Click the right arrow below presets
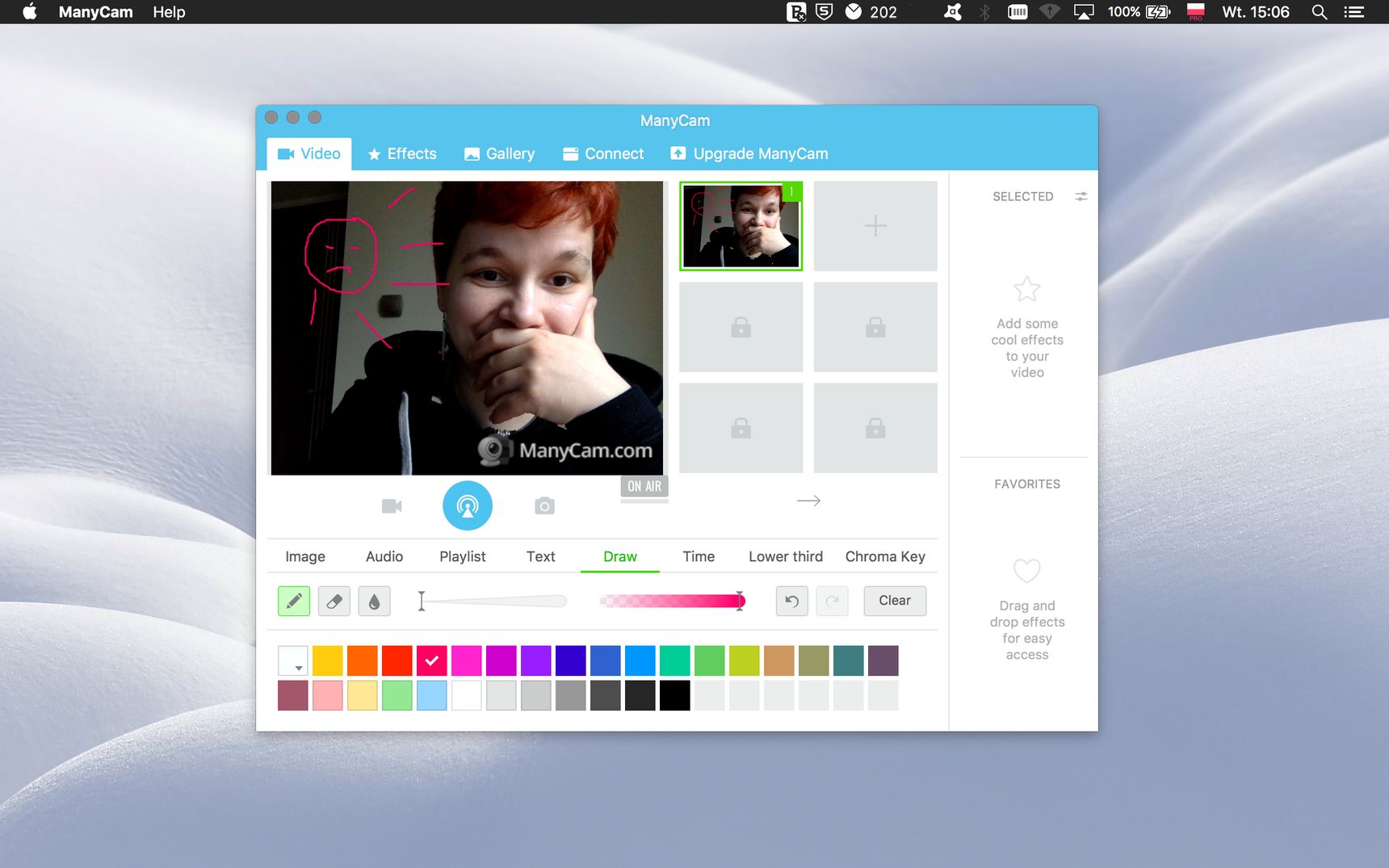 click(808, 501)
